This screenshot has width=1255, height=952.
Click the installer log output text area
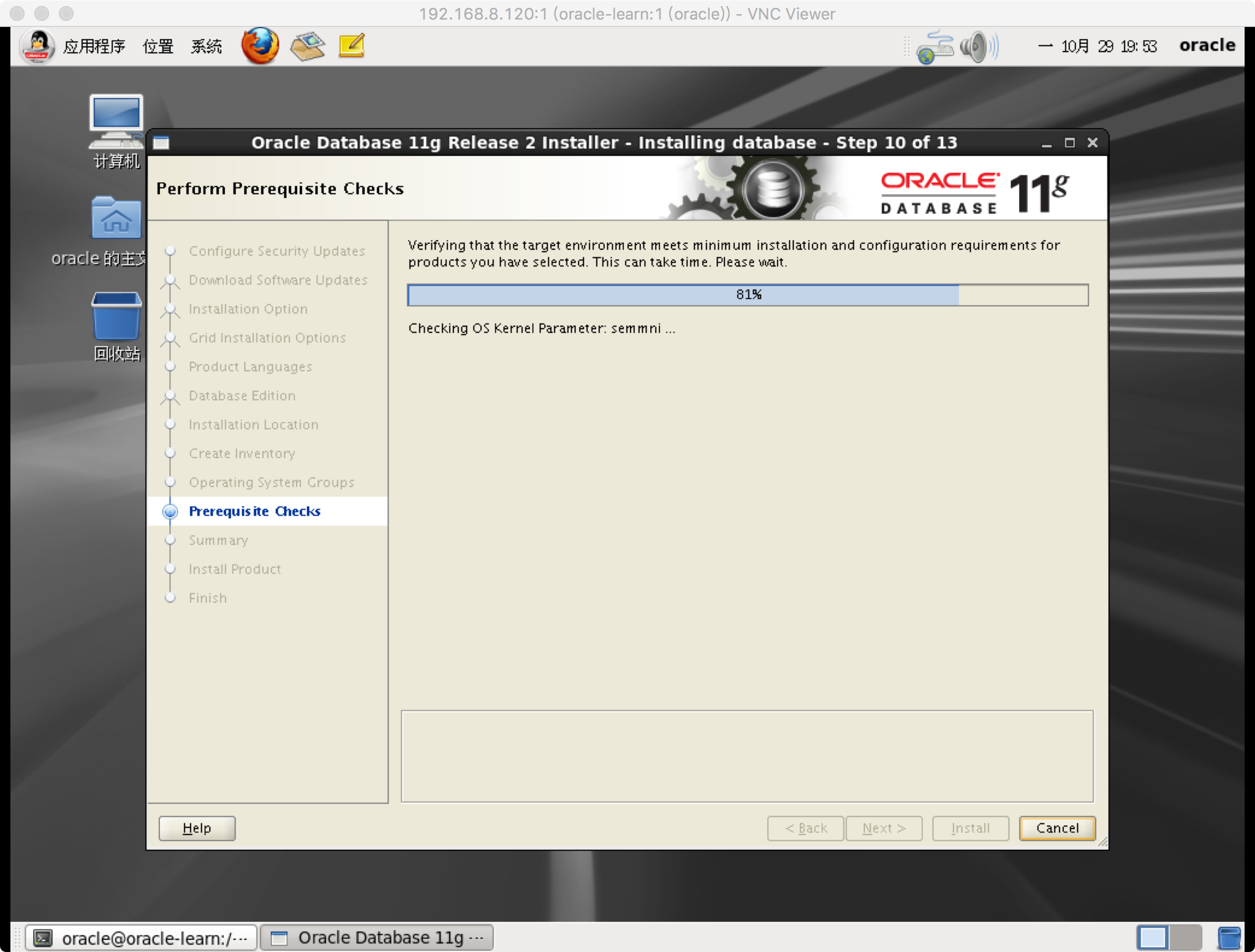coord(748,754)
